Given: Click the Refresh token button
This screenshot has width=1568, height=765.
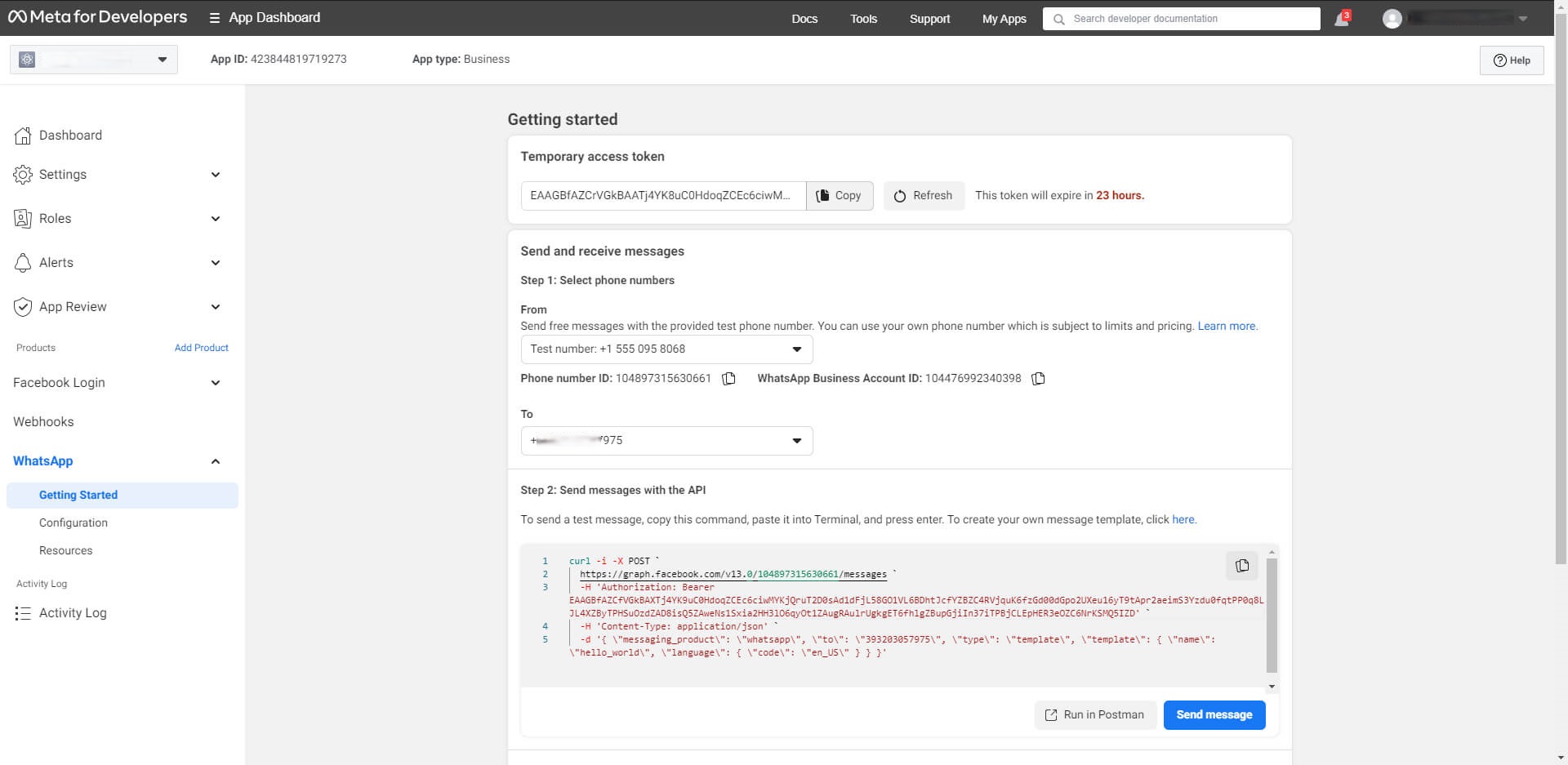Looking at the screenshot, I should coord(924,196).
